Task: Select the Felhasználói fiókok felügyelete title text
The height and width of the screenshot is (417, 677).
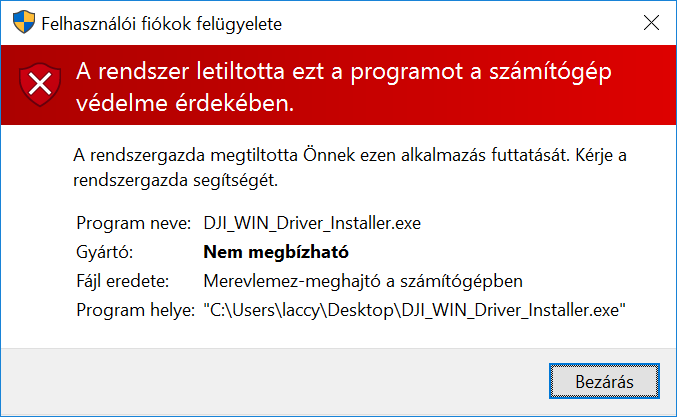Action: click(161, 24)
